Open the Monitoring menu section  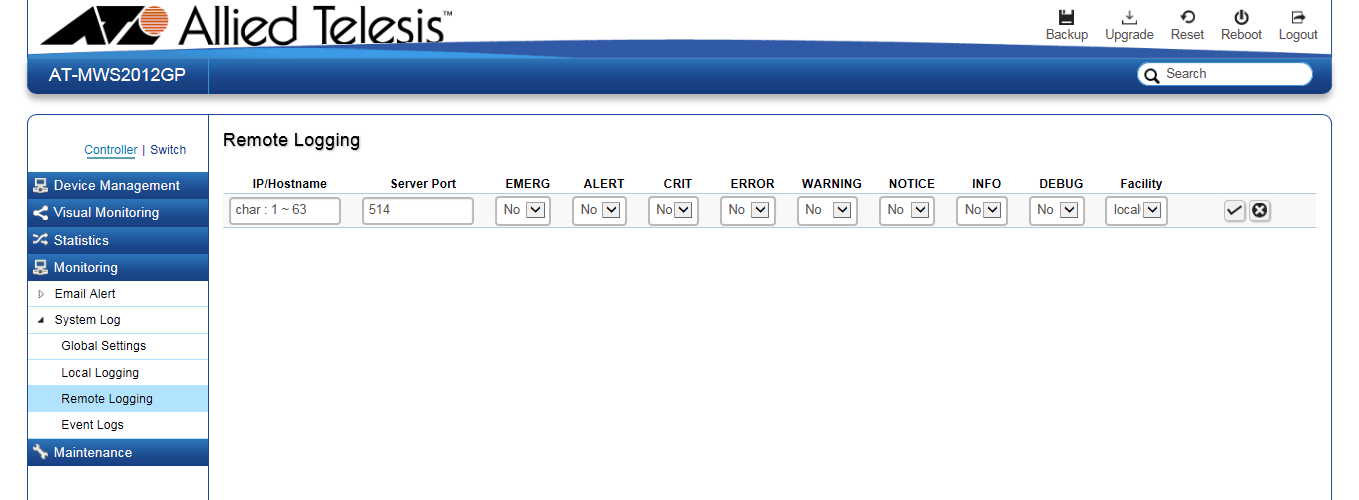click(118, 267)
